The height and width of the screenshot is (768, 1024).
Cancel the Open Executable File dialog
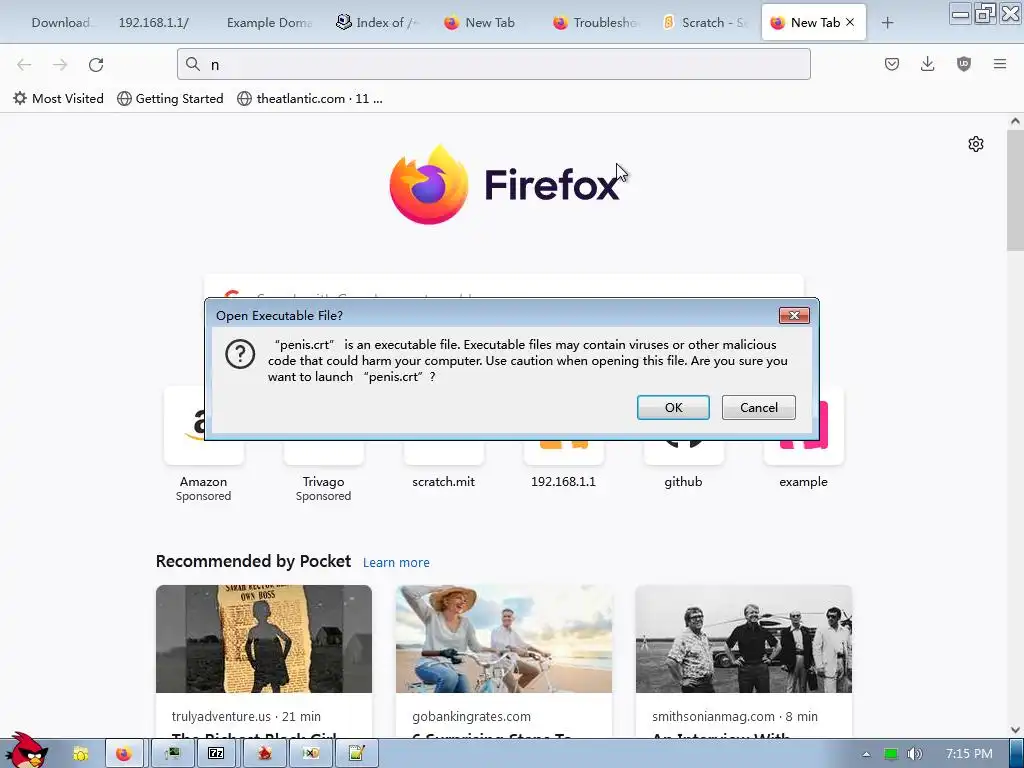[758, 408]
